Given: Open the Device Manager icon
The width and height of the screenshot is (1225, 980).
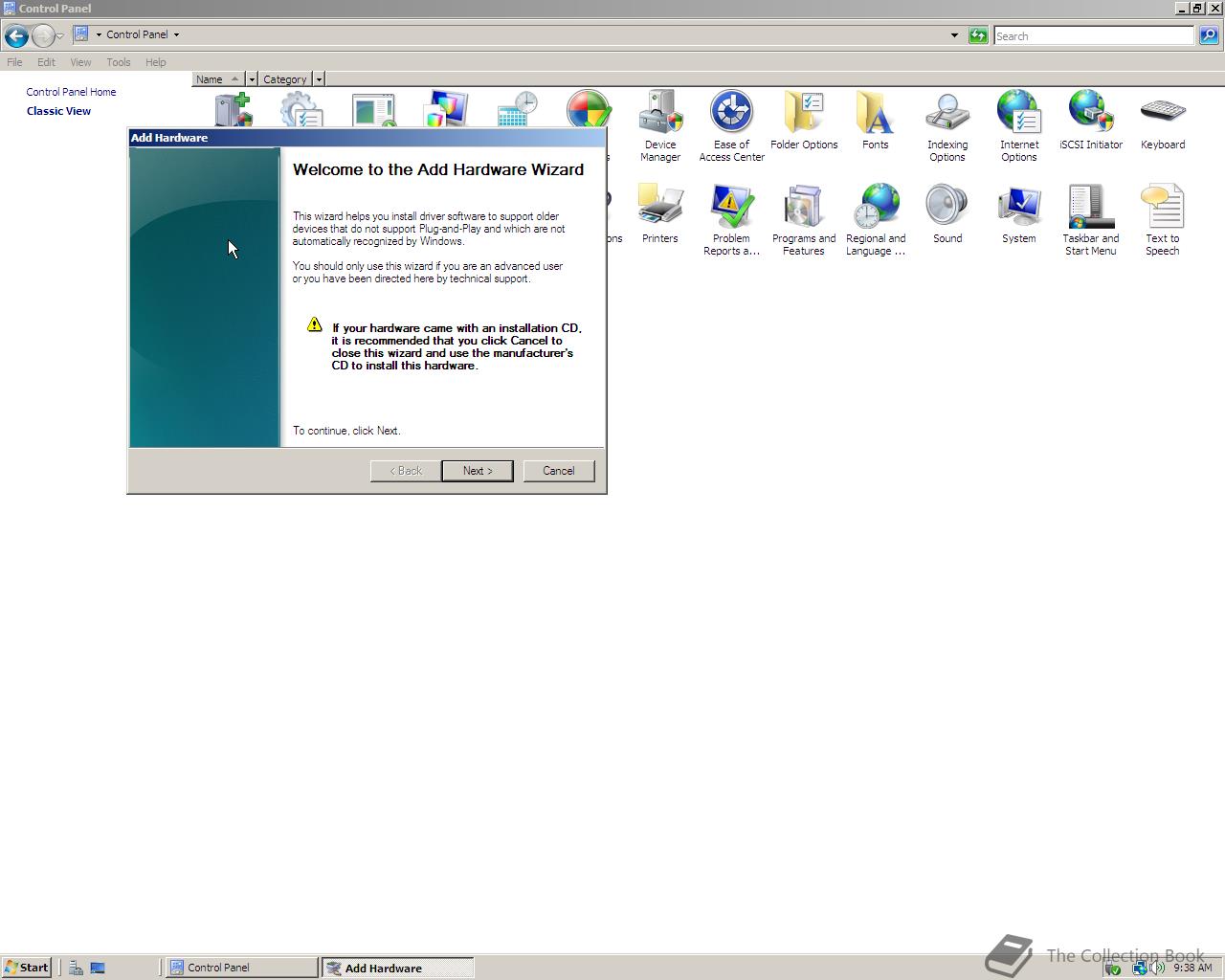Looking at the screenshot, I should pyautogui.click(x=659, y=125).
